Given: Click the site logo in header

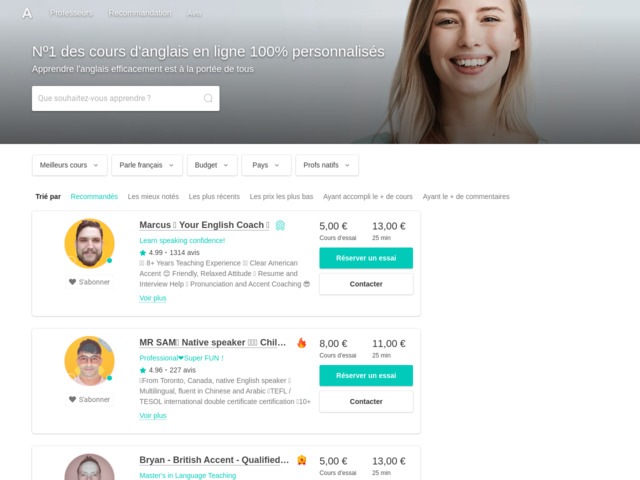Looking at the screenshot, I should (27, 13).
